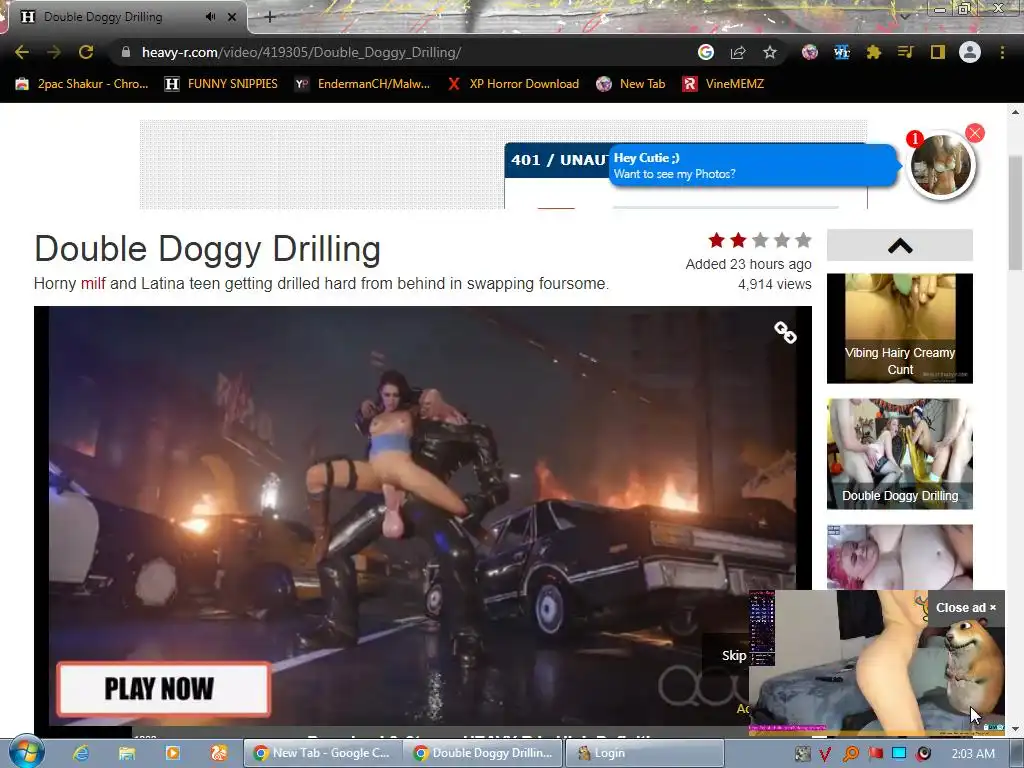Viewport: 1024px width, 768px height.
Task: Click the page scrollbar up arrow
Action: pos(1016,112)
